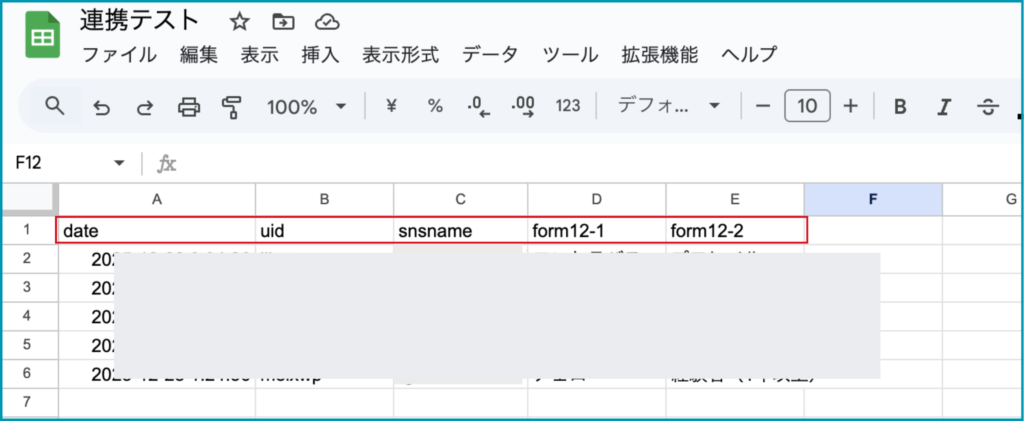Select column F header
1024x421 pixels.
(x=873, y=198)
